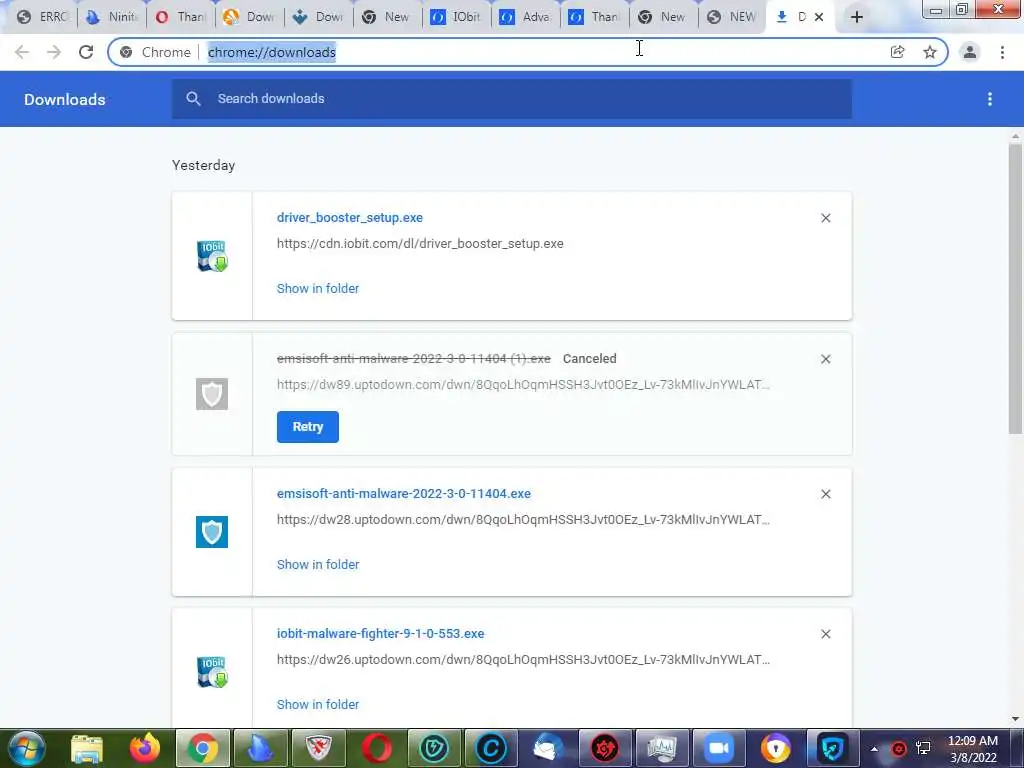Remove emsisoft-anti-malware-2022-3-0-11404.exe entry
This screenshot has height=768, width=1024.
[825, 494]
